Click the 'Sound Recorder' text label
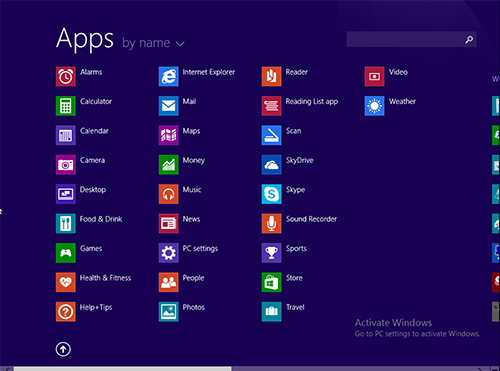This screenshot has width=500, height=371. (311, 219)
